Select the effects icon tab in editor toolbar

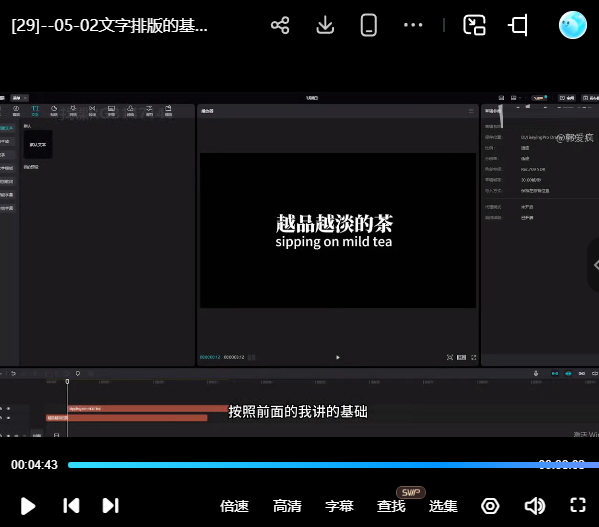click(73, 111)
